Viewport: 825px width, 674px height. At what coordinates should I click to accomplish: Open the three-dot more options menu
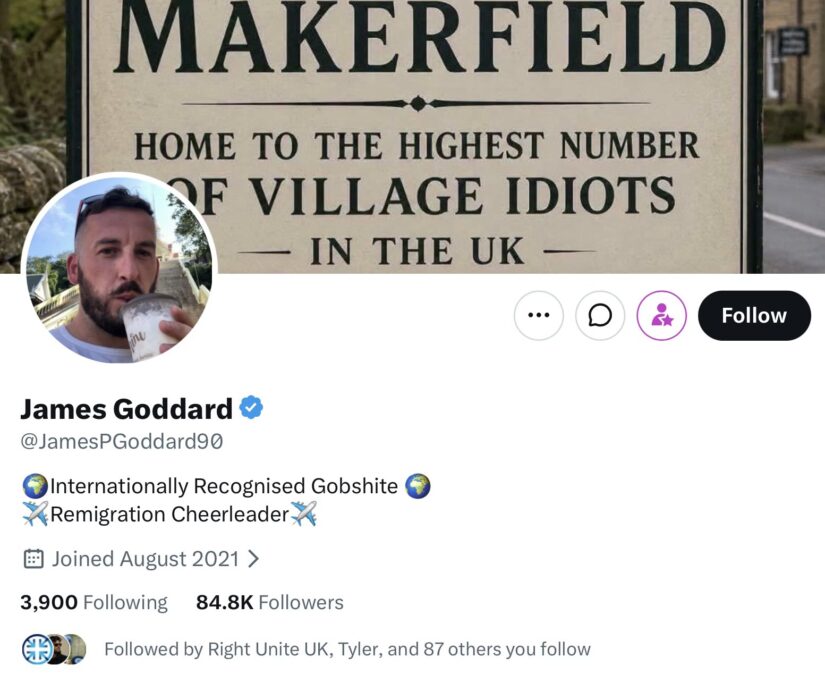(x=538, y=316)
